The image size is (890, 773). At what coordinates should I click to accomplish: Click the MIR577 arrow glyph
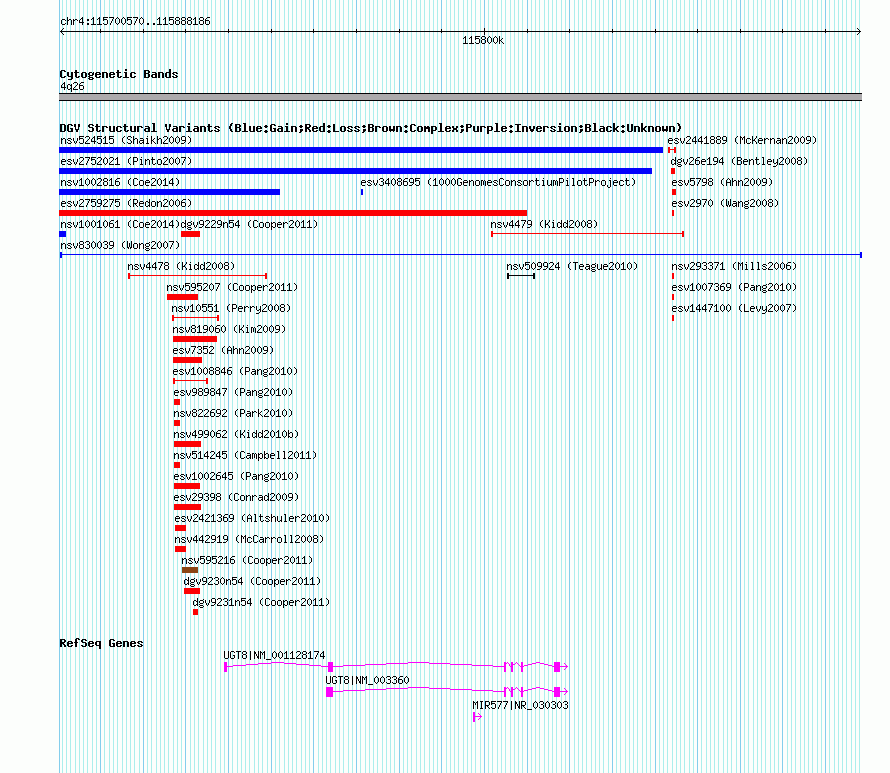coord(477,717)
